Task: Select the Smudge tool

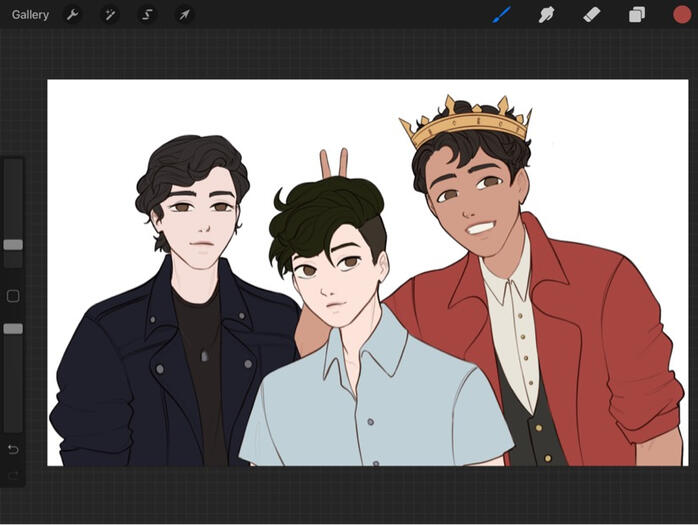Action: coord(547,15)
